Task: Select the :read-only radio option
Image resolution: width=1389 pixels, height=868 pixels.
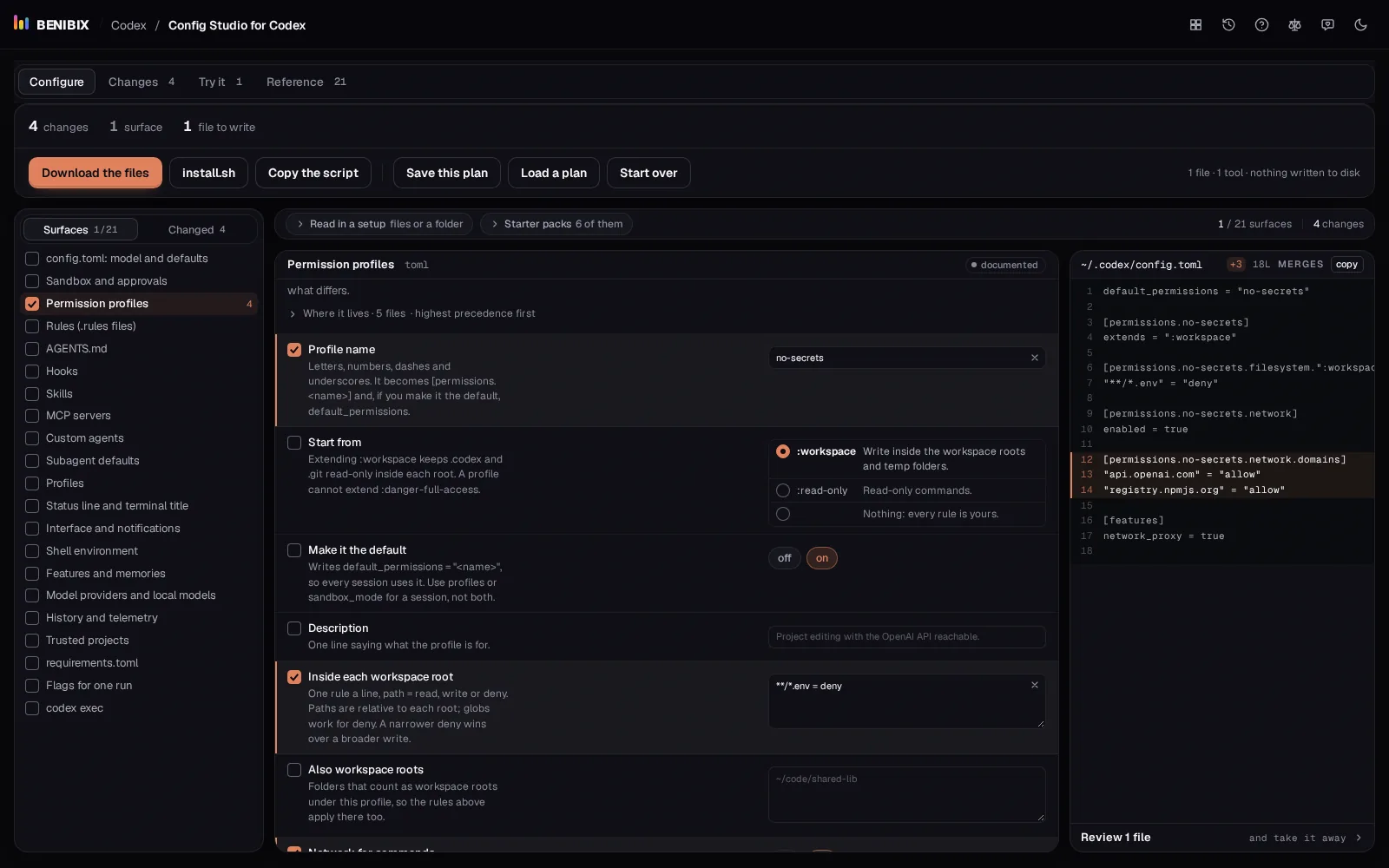Action: click(x=783, y=490)
